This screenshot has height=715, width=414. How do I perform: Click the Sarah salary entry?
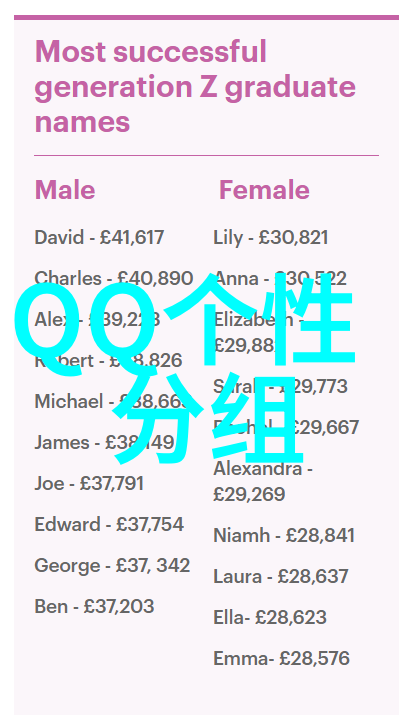[280, 387]
